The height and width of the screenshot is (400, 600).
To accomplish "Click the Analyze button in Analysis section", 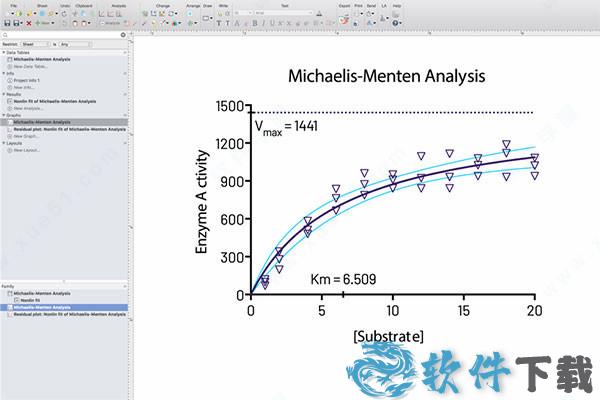I will (x=113, y=21).
